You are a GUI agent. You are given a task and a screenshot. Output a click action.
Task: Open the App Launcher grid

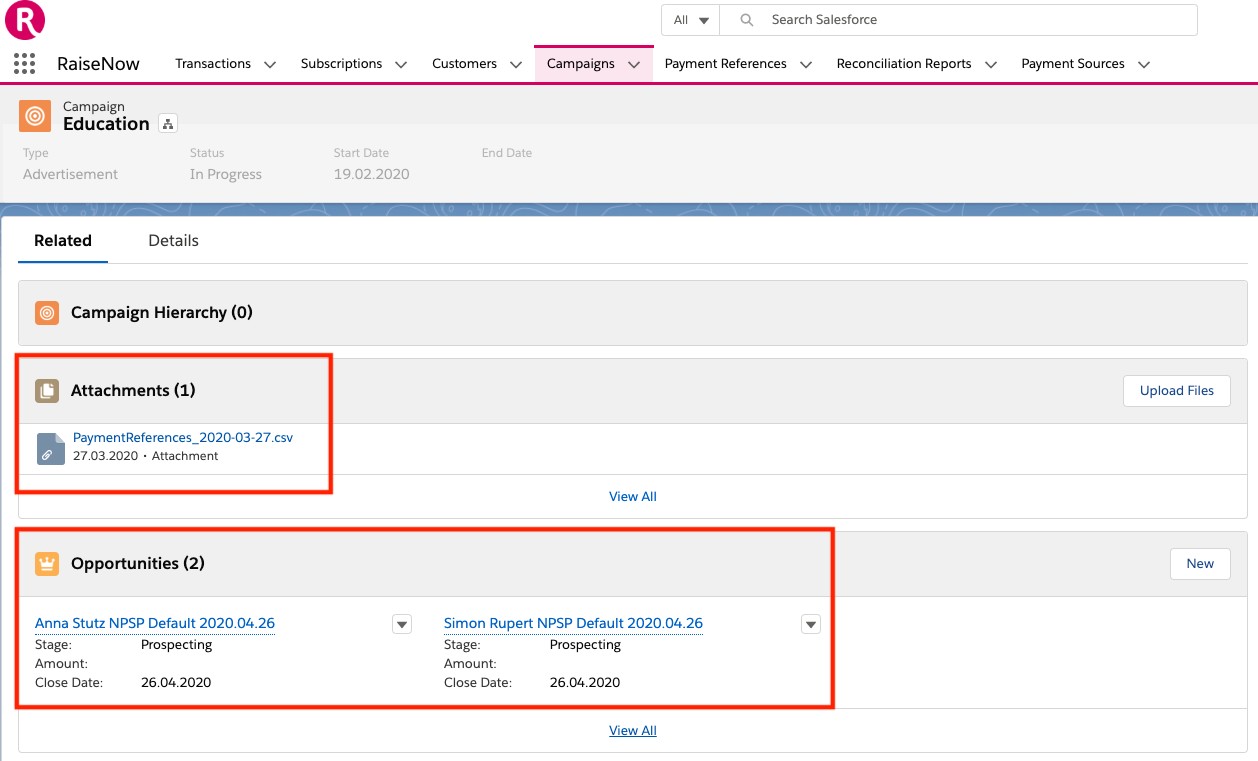(x=25, y=64)
